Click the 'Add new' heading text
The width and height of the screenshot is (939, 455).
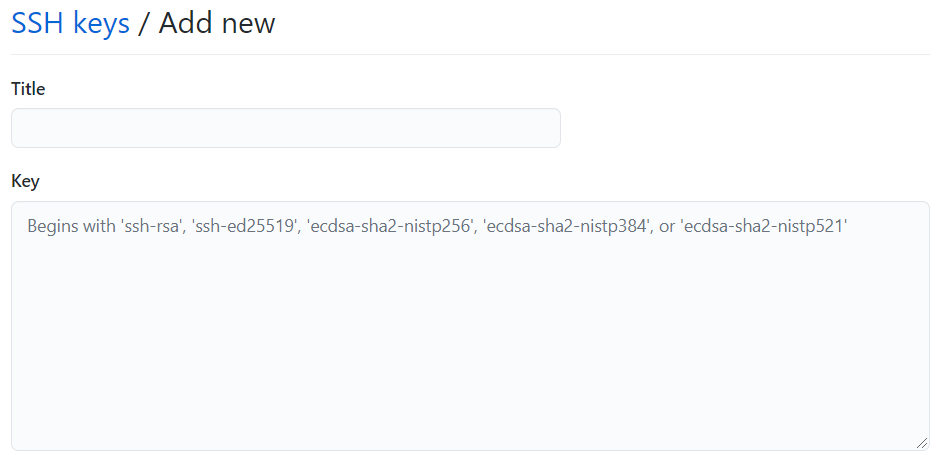click(x=217, y=24)
